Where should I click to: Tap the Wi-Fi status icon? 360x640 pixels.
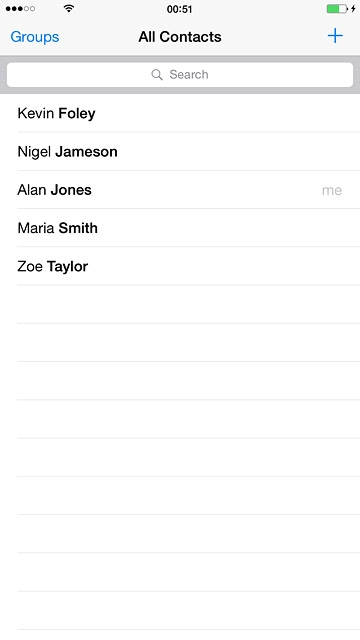(x=69, y=8)
